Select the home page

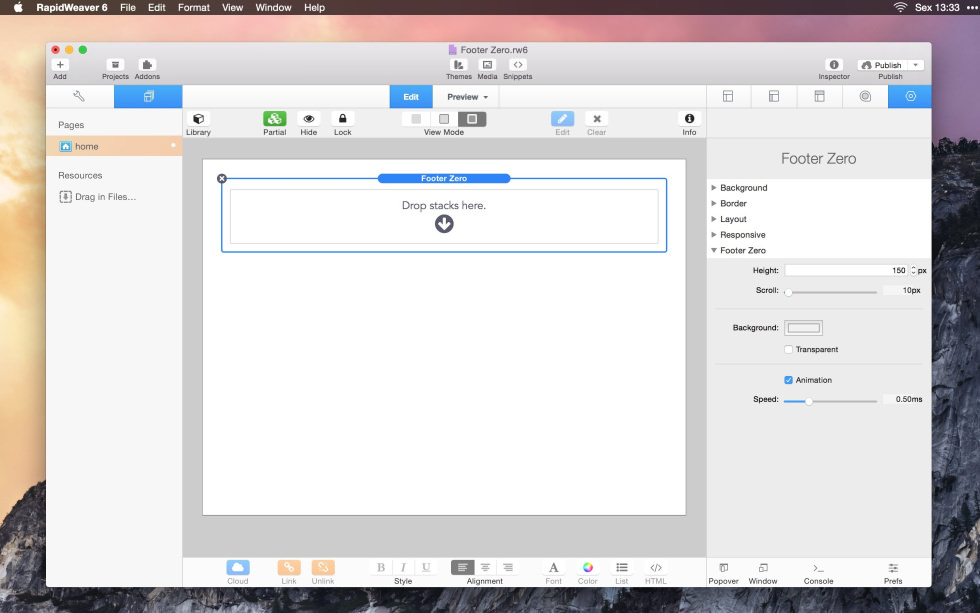coord(114,146)
